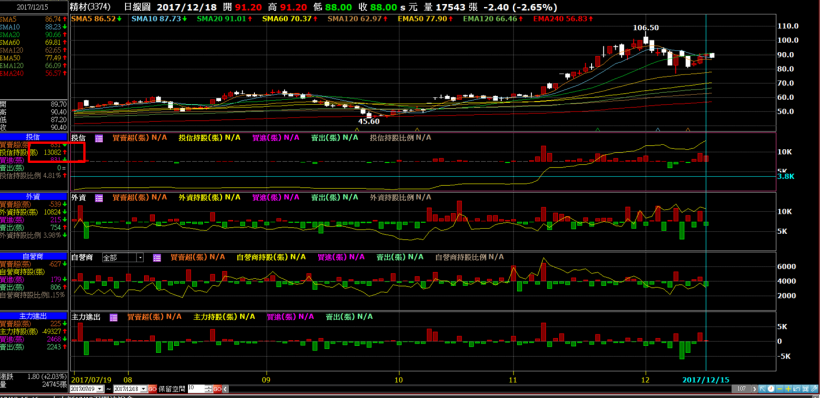The image size is (820, 398).
Task: Click the ruler measurement tool icon
Action: tap(813, 389)
